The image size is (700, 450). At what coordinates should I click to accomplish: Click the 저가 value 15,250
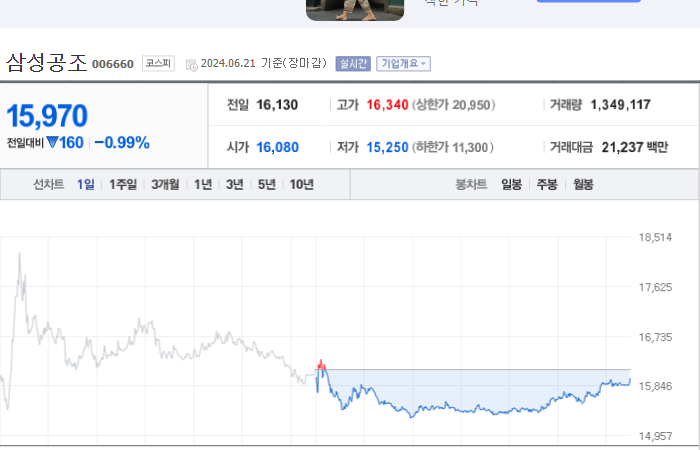click(388, 147)
